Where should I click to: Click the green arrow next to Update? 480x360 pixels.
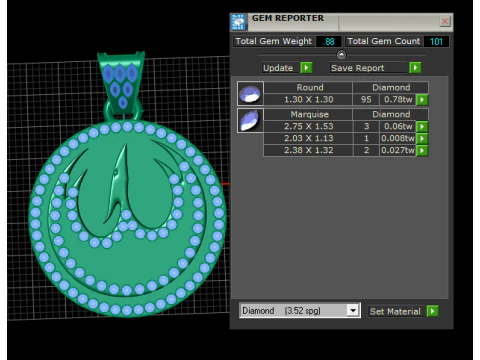click(306, 68)
